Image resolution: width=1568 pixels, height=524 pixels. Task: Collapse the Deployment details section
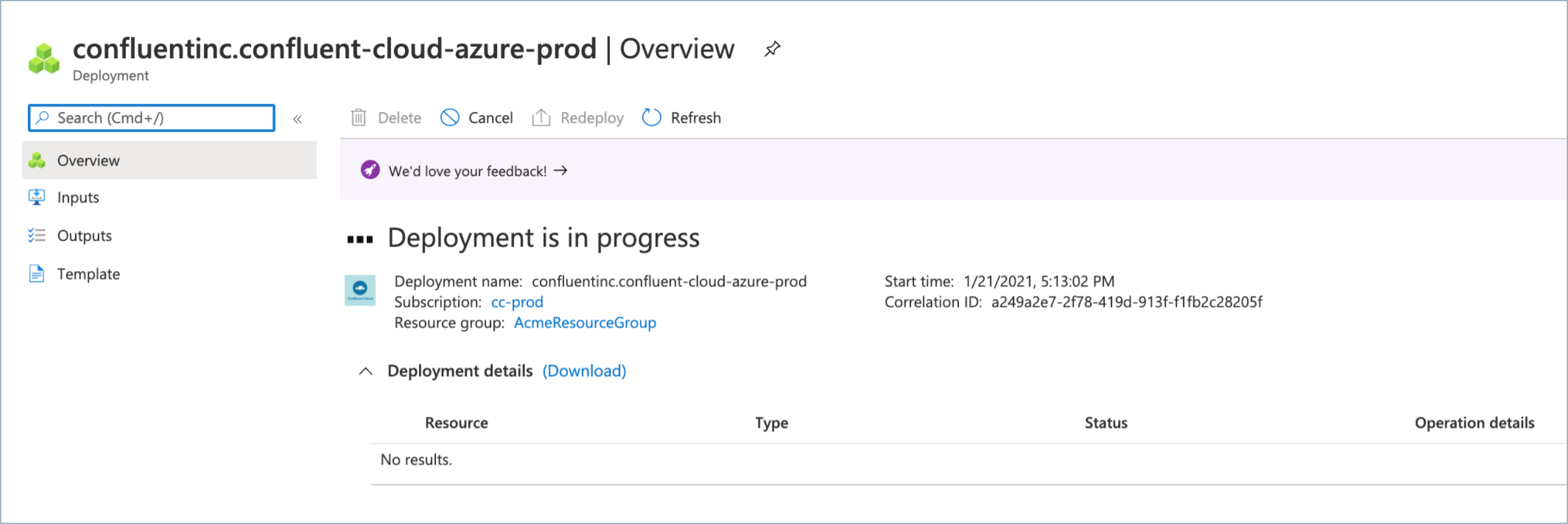pos(365,372)
